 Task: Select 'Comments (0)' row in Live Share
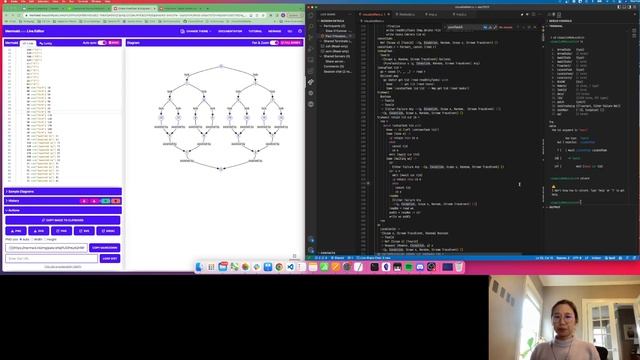pyautogui.click(x=334, y=66)
